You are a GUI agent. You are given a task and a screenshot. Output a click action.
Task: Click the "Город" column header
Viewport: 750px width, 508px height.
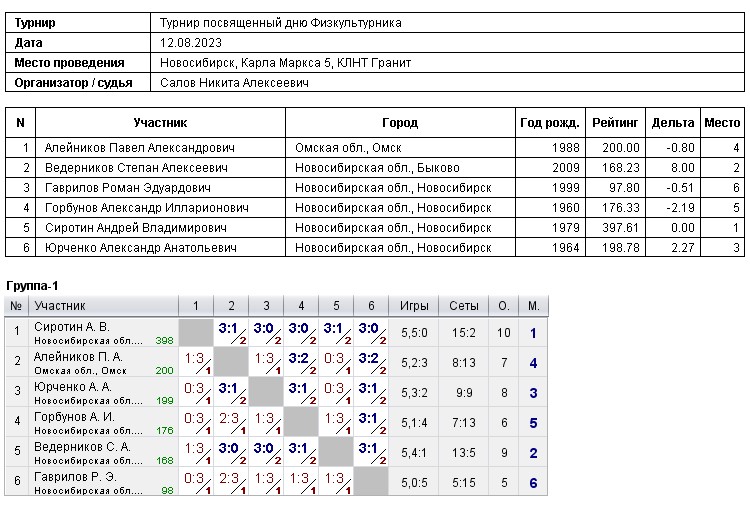coord(400,123)
